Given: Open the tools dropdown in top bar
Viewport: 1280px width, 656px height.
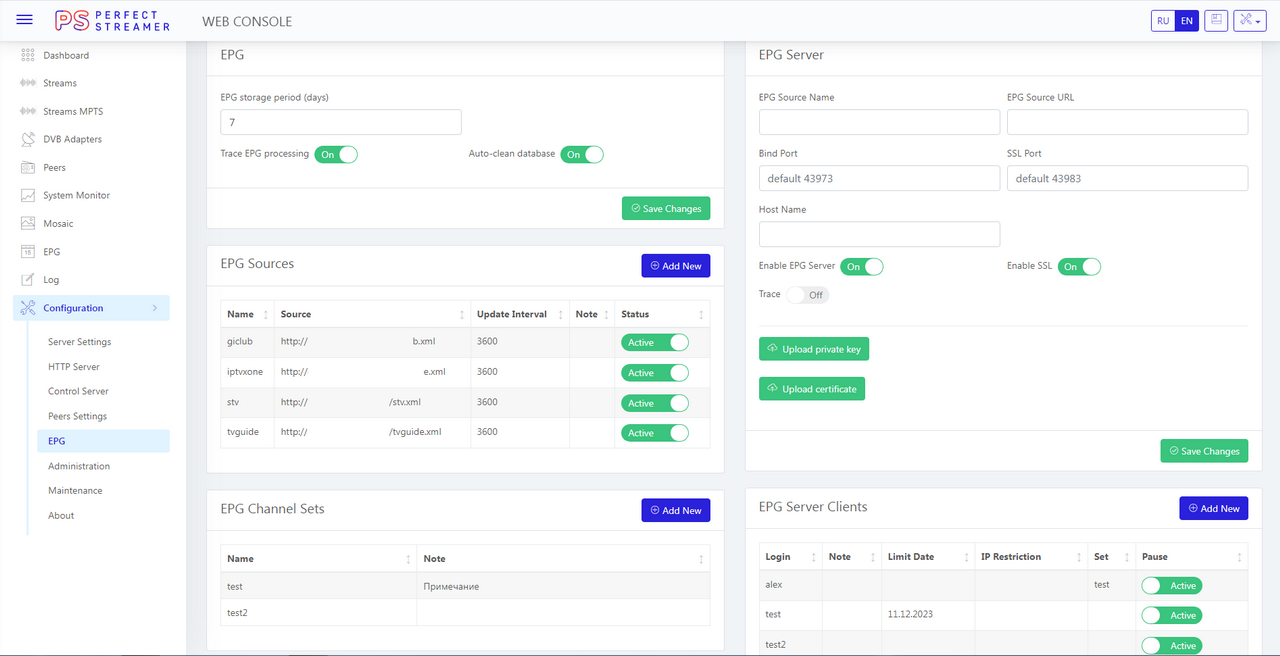Looking at the screenshot, I should (1250, 21).
